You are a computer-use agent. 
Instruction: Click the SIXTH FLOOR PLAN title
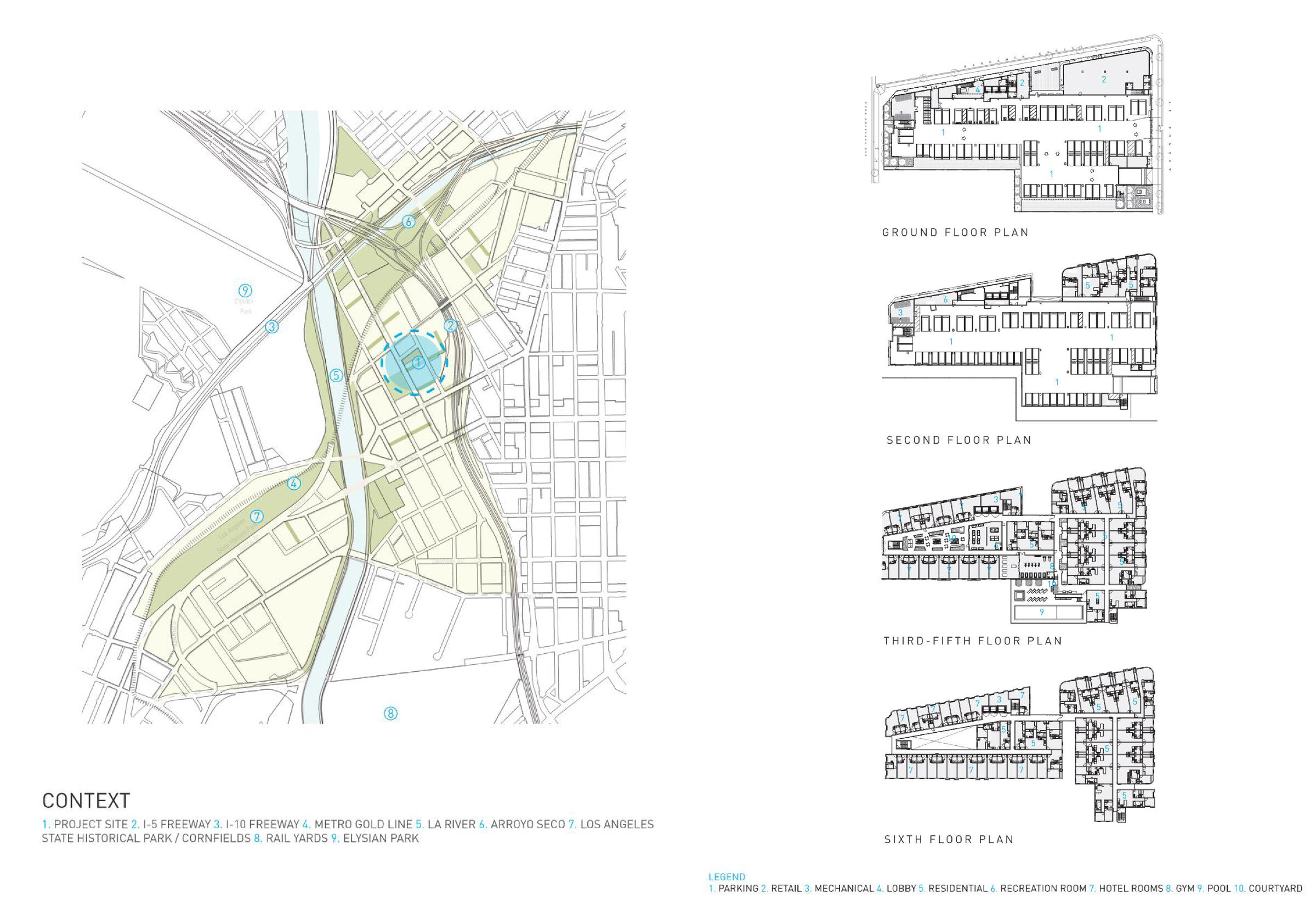949,840
